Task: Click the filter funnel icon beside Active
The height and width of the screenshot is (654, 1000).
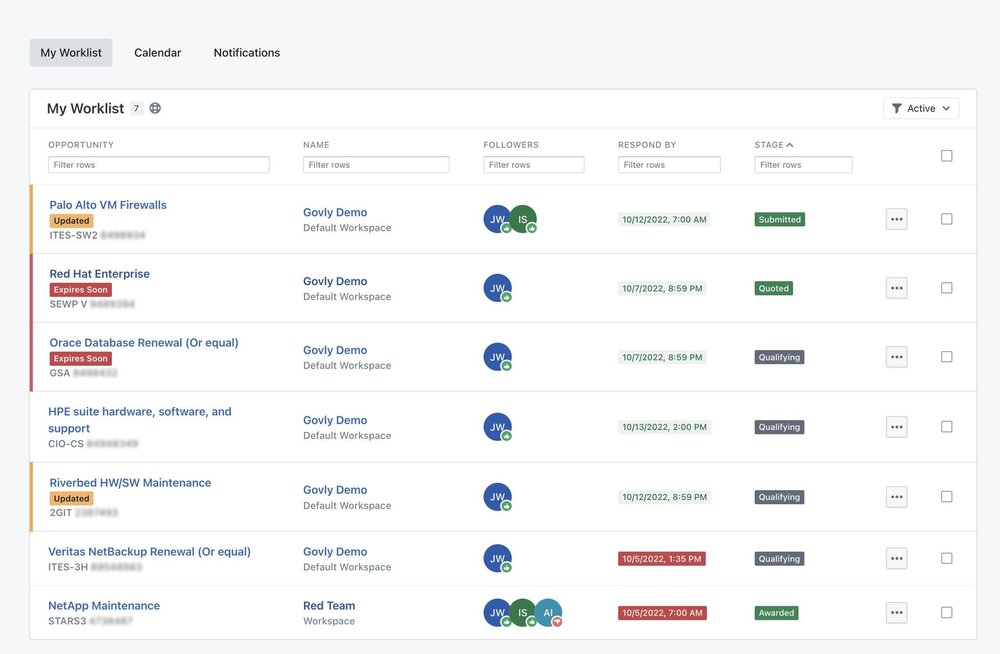Action: click(897, 108)
